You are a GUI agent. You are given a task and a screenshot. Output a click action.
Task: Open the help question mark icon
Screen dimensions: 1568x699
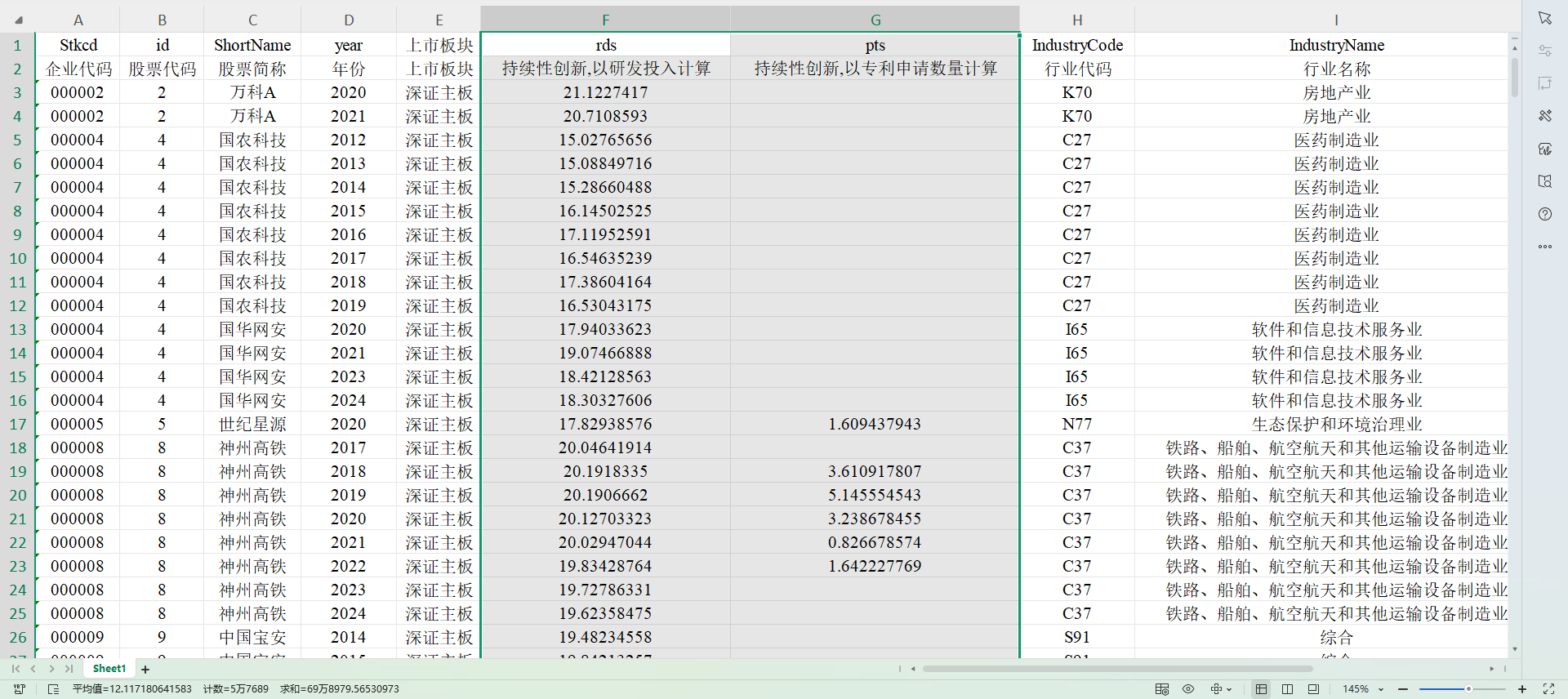[1544, 214]
